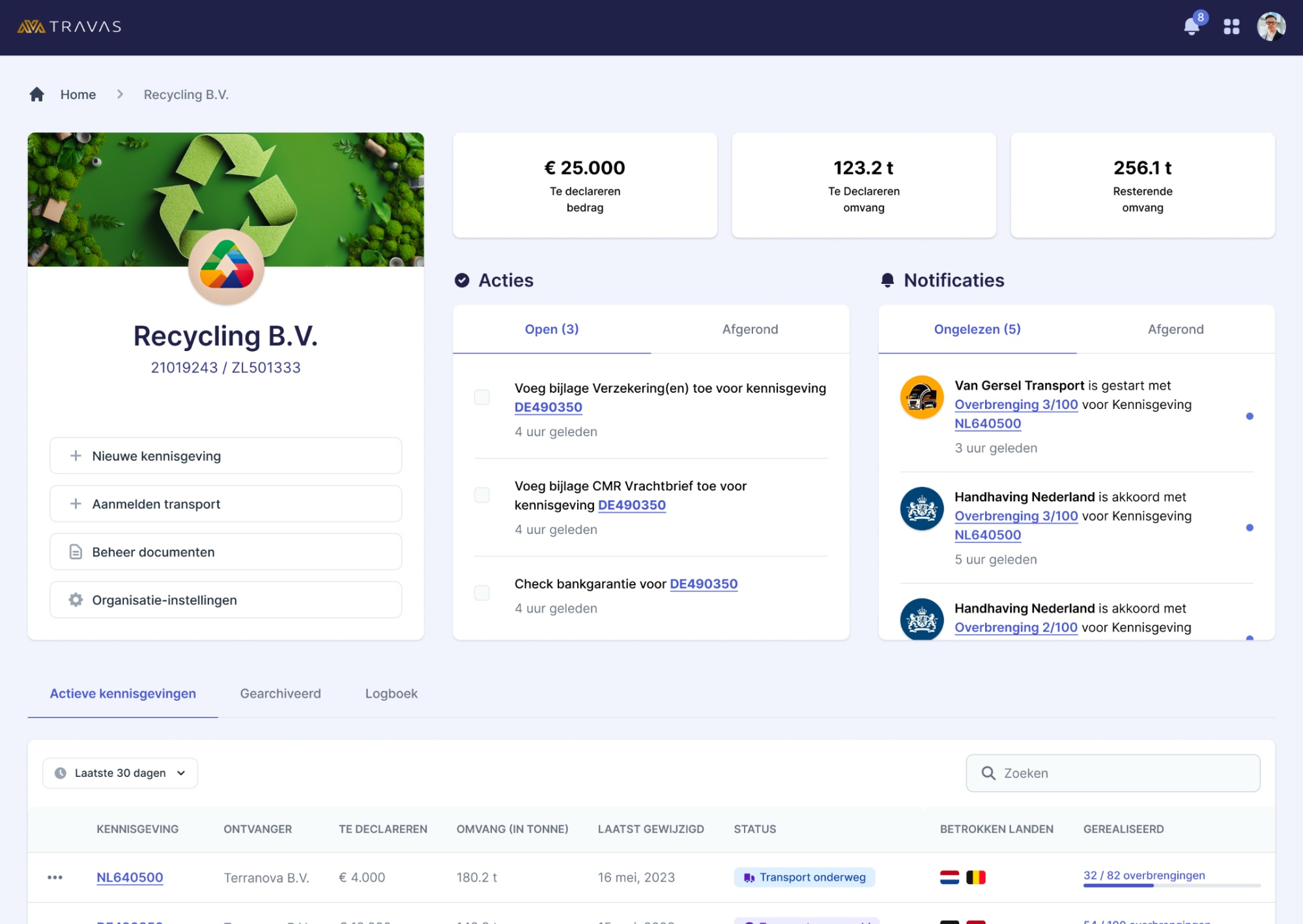Switch to the Open (3) actions tab

click(x=557, y=332)
